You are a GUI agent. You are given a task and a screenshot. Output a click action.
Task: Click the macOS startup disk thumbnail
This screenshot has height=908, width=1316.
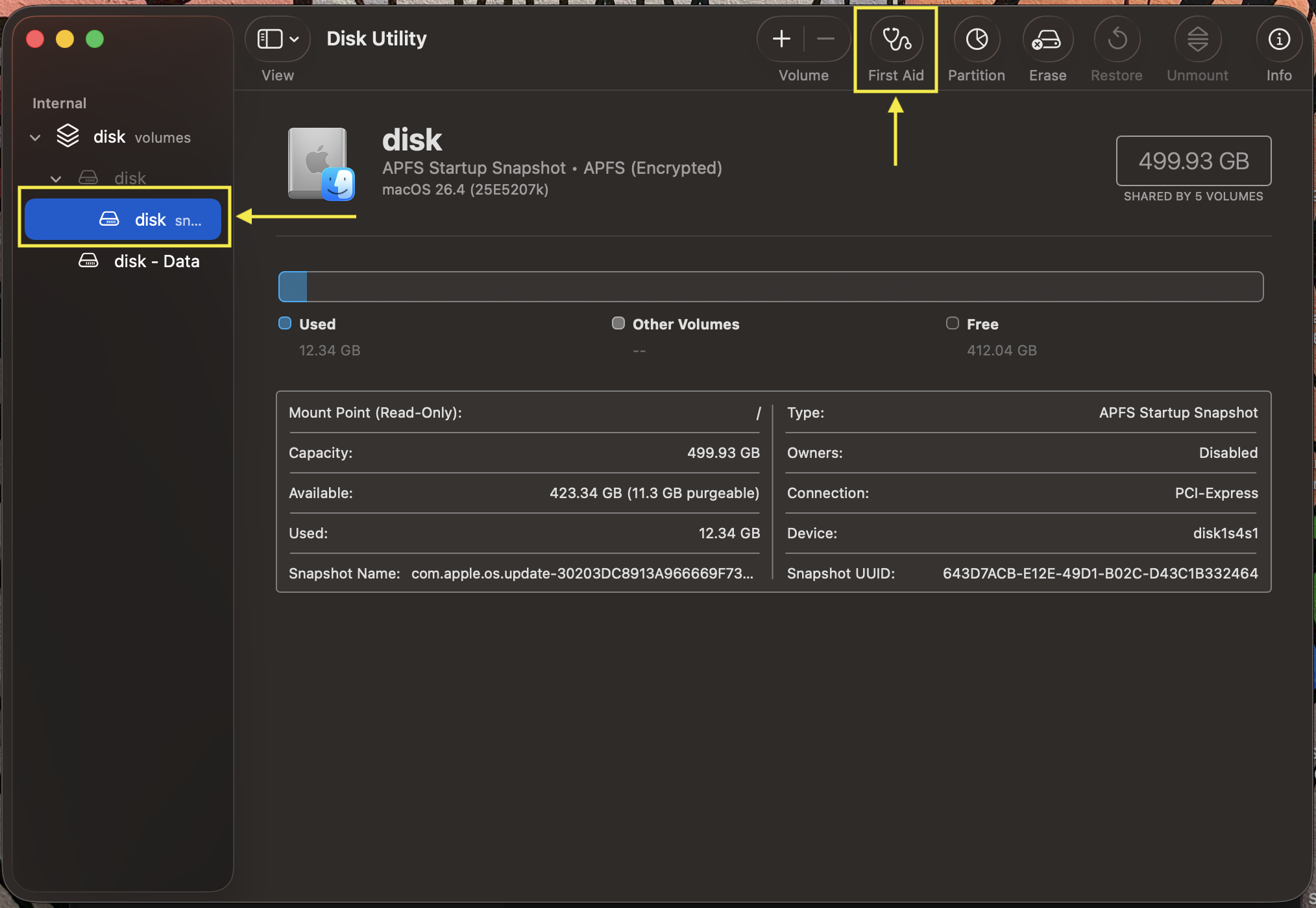[x=321, y=164]
